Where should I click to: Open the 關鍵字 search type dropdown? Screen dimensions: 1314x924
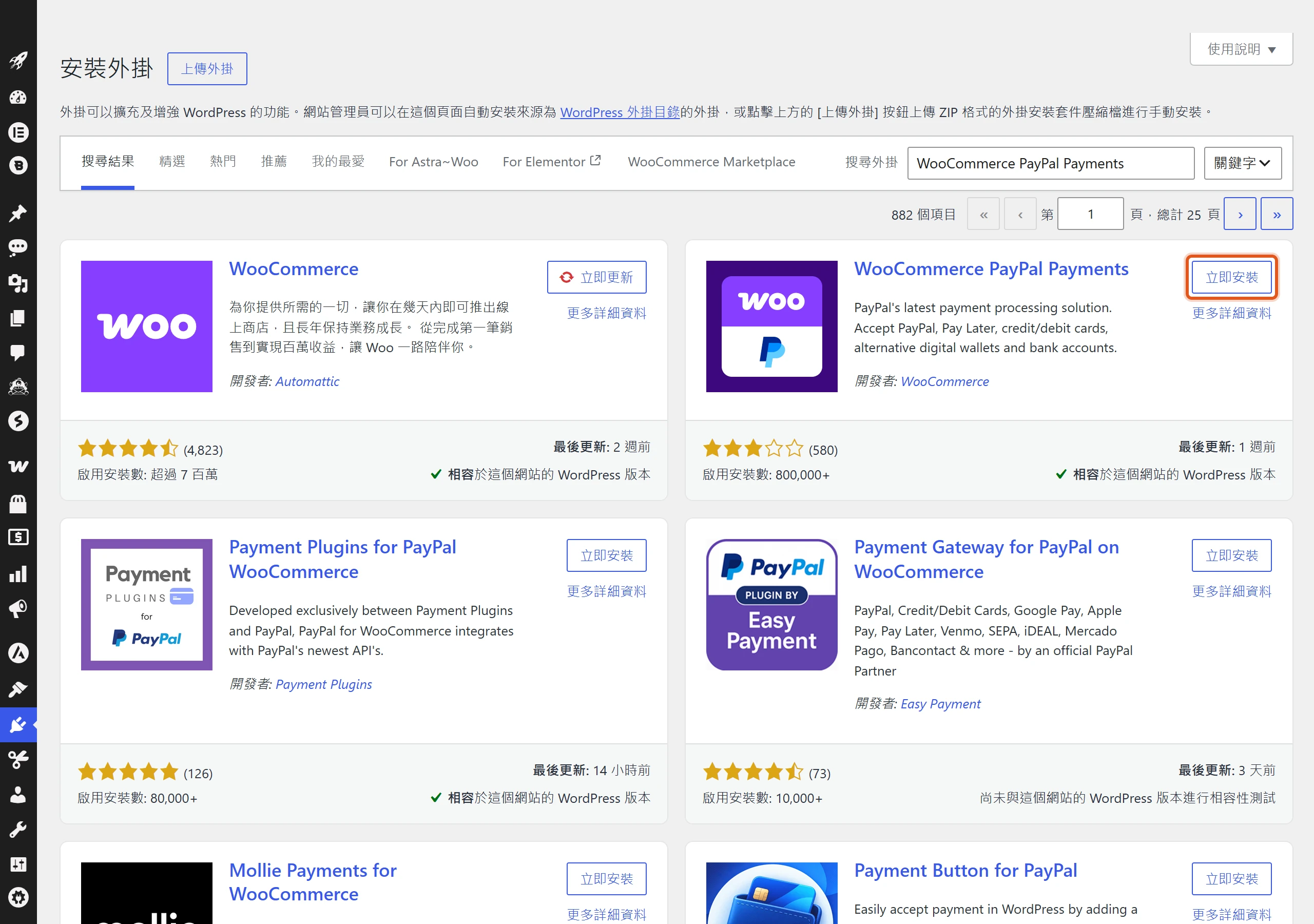pos(1243,163)
